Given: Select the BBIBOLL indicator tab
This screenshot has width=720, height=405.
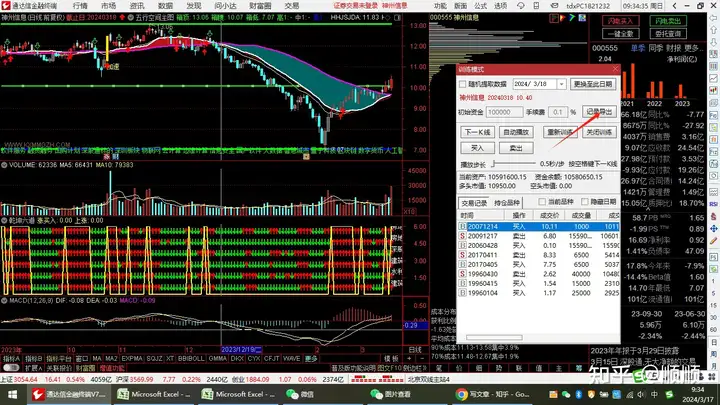Looking at the screenshot, I should point(191,359).
